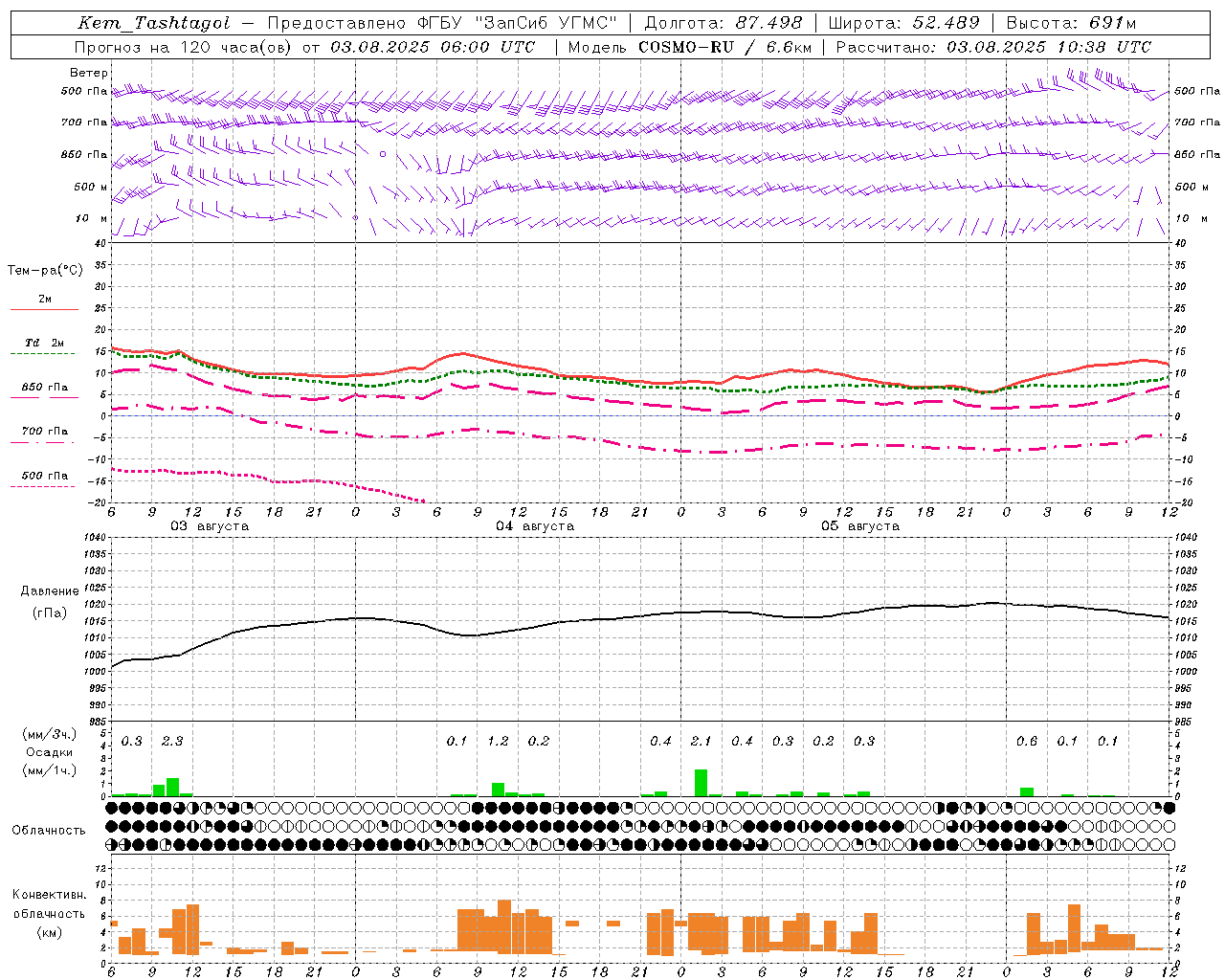Screen dimensions: 1225x980
Task: Click the (км) convective cloud unit label
Action: pyautogui.click(x=50, y=932)
